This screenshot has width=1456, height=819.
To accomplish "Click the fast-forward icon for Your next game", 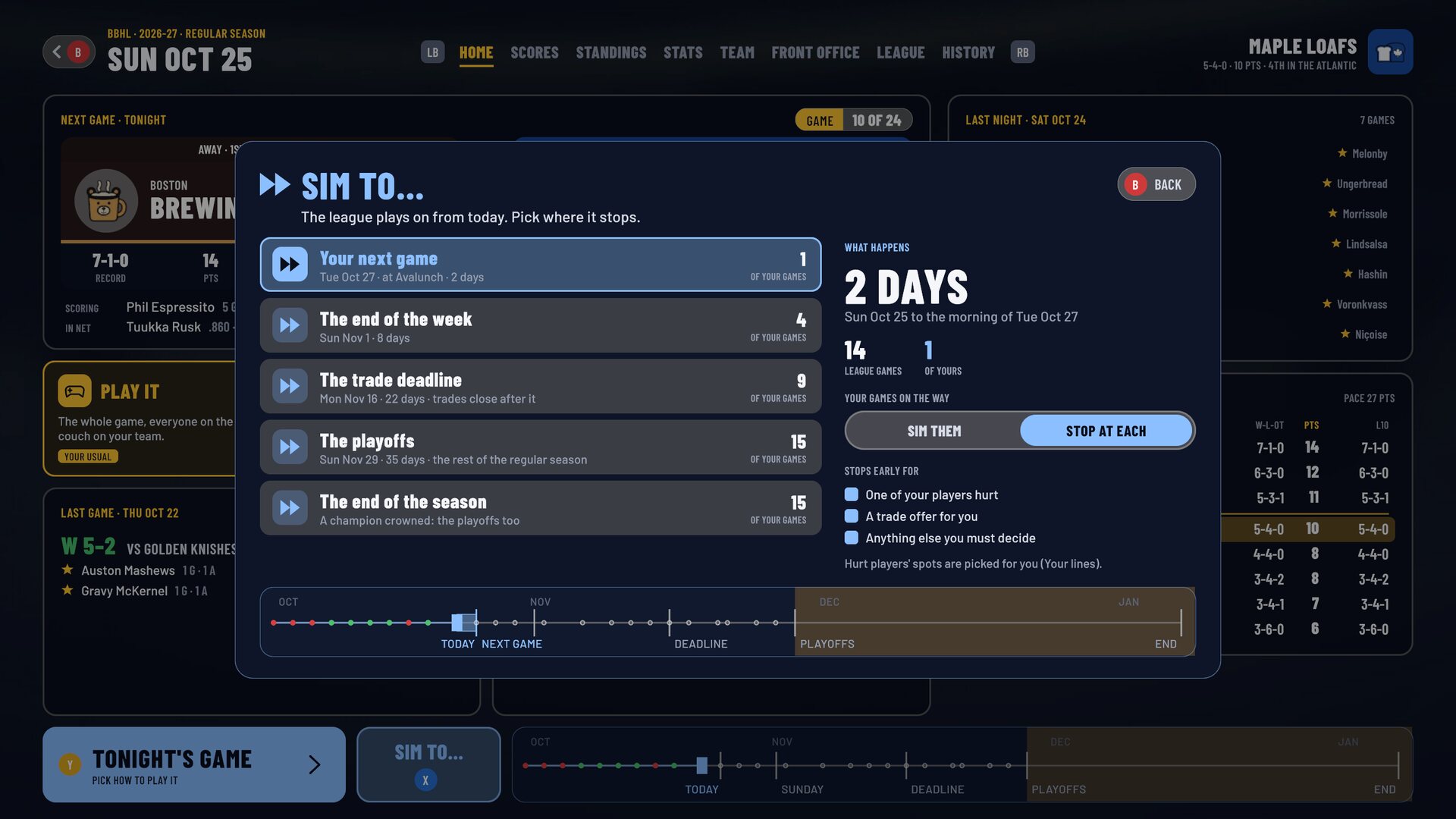I will (x=290, y=265).
